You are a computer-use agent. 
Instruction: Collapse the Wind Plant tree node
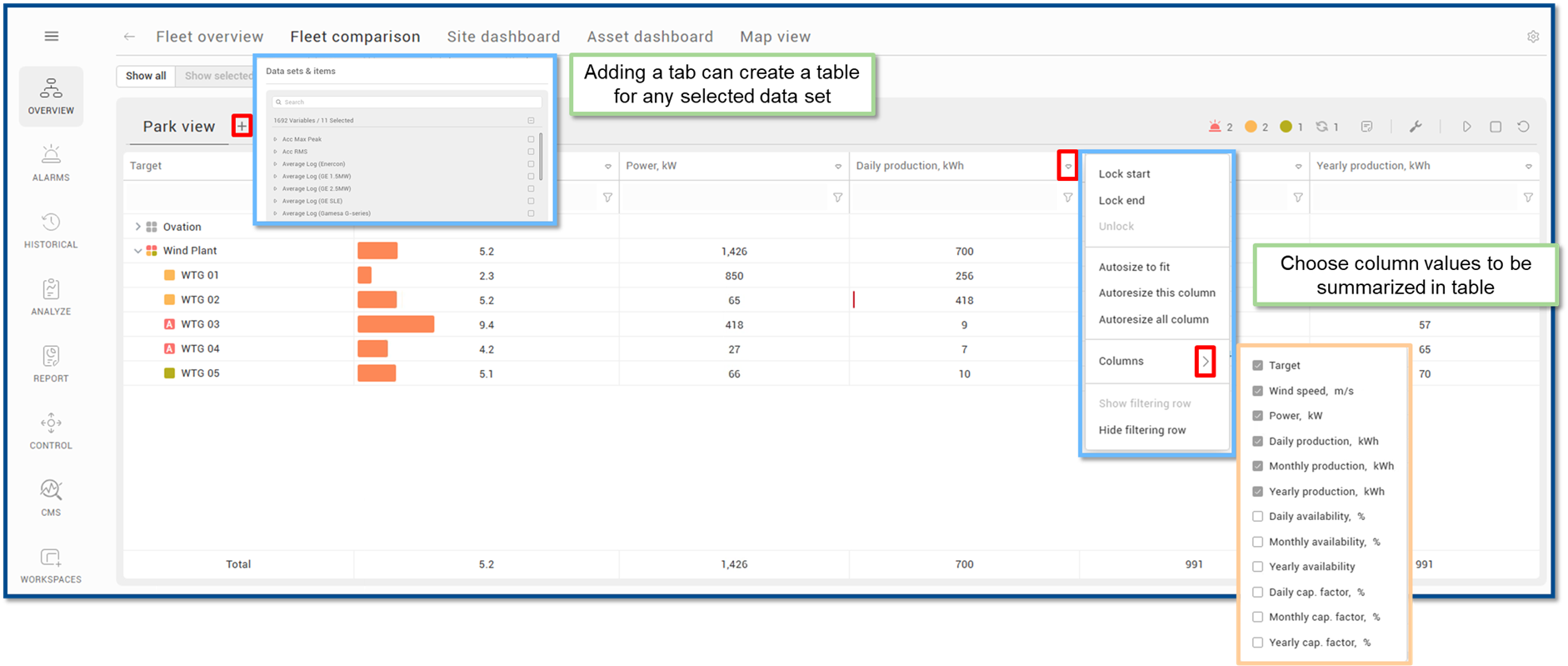[x=137, y=251]
